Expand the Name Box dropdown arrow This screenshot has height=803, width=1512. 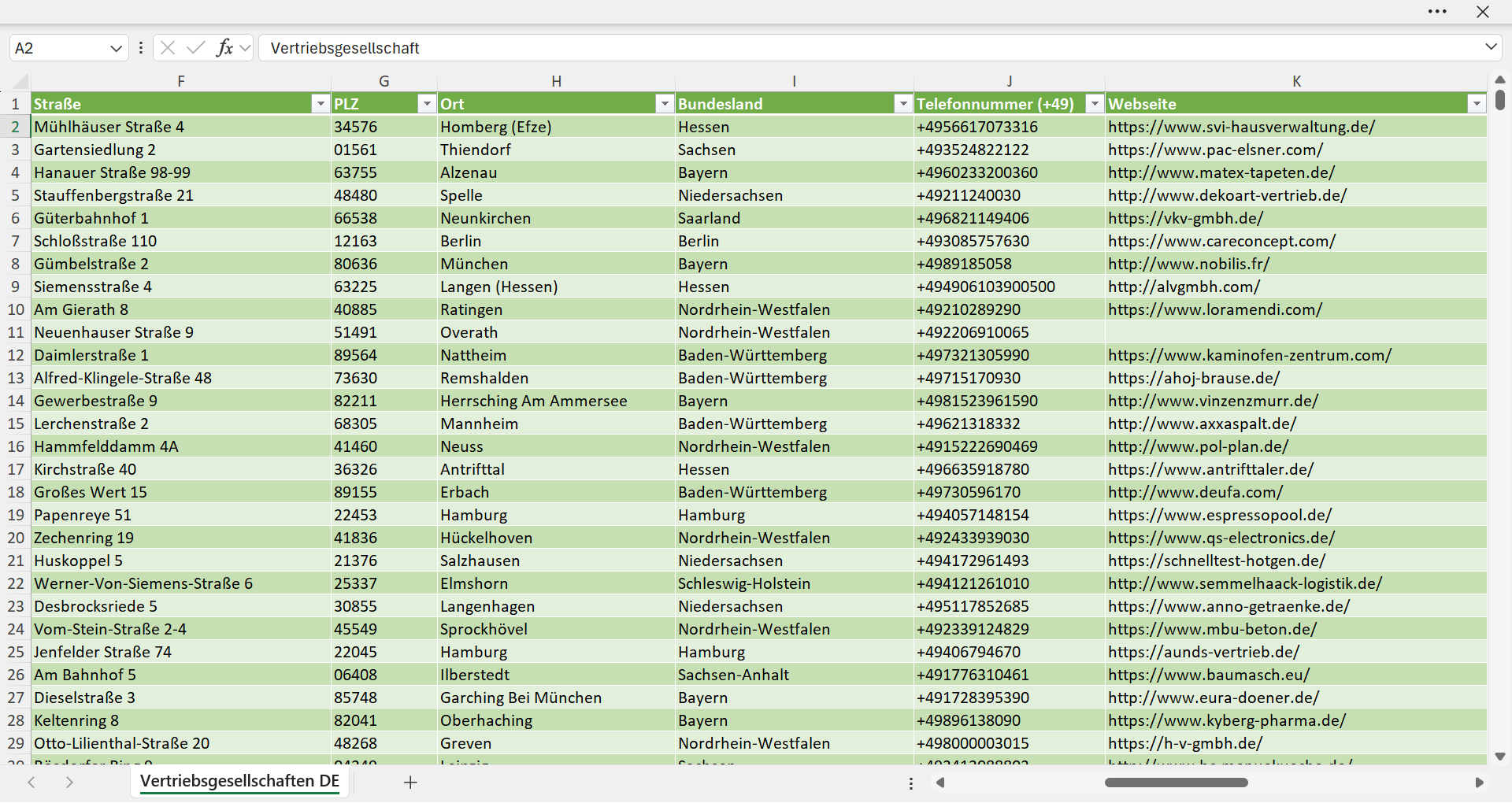tap(116, 48)
